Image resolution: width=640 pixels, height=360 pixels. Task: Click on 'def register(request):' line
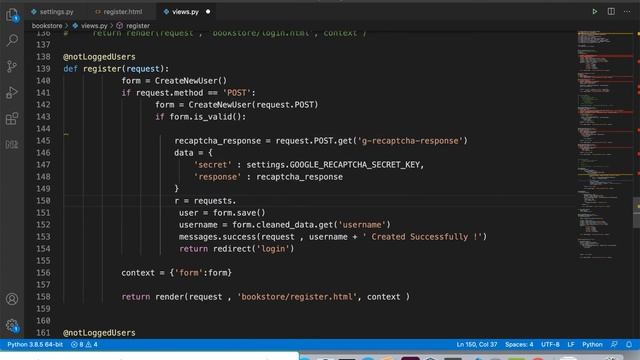(x=116, y=69)
